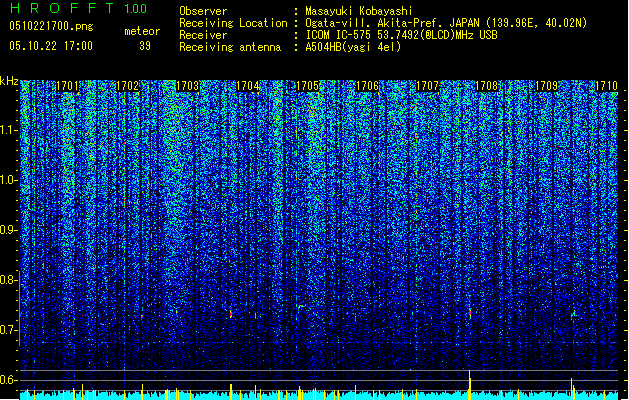Click the 'meteor' label

142,31
